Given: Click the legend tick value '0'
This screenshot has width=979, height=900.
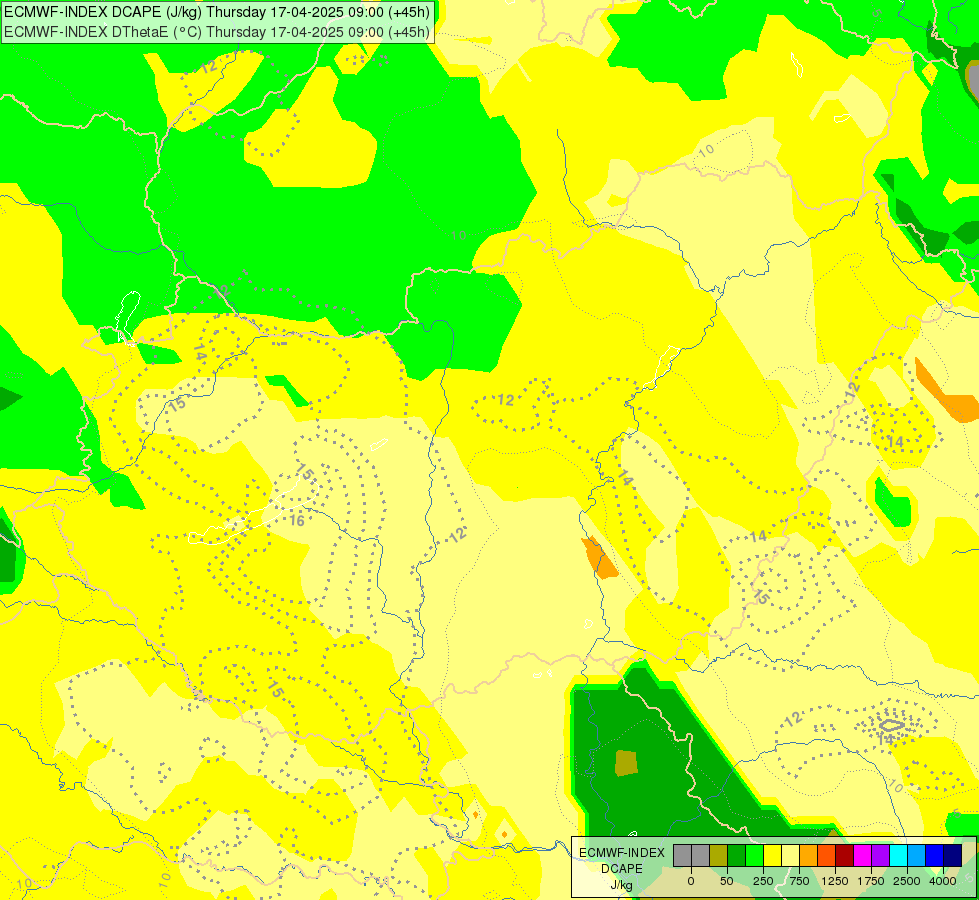Looking at the screenshot, I should (x=691, y=881).
